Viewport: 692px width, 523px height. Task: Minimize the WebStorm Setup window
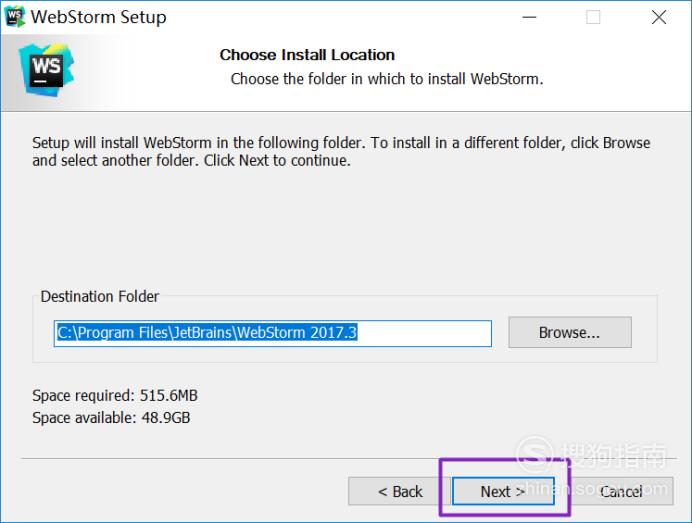pyautogui.click(x=529, y=17)
